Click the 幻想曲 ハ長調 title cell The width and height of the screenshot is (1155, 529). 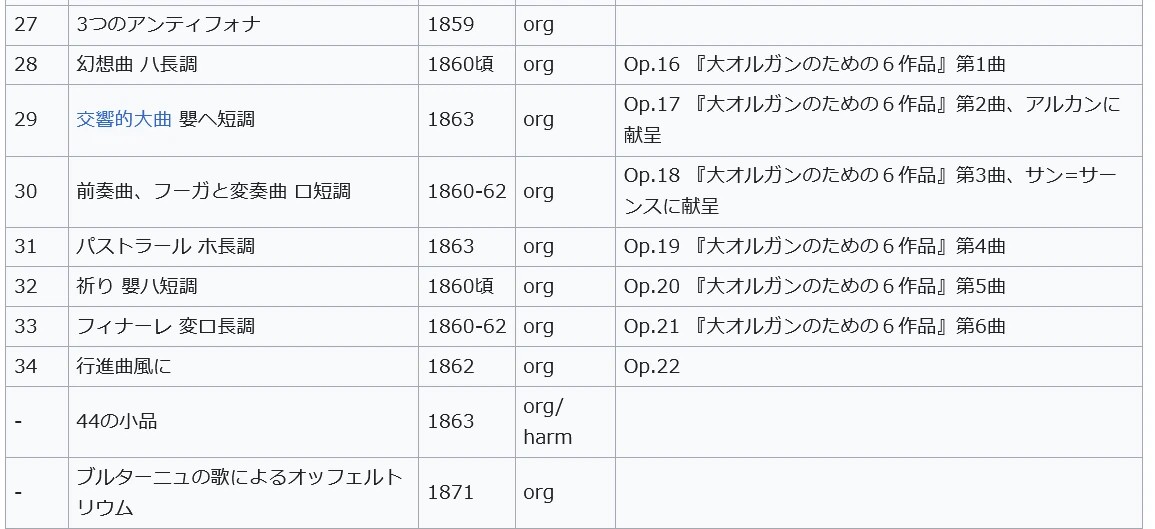click(137, 65)
